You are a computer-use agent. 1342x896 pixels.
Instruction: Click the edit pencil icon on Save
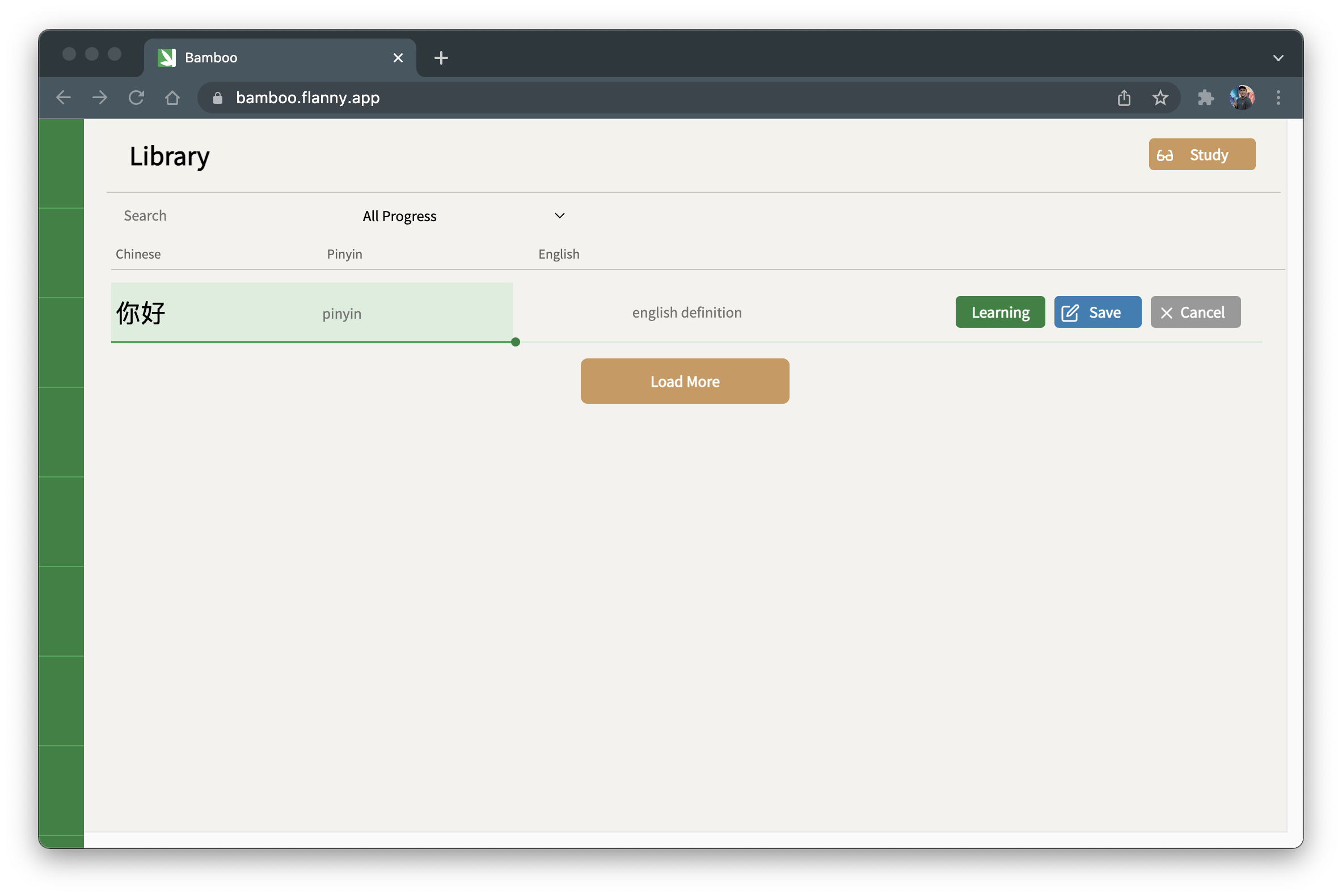point(1071,312)
